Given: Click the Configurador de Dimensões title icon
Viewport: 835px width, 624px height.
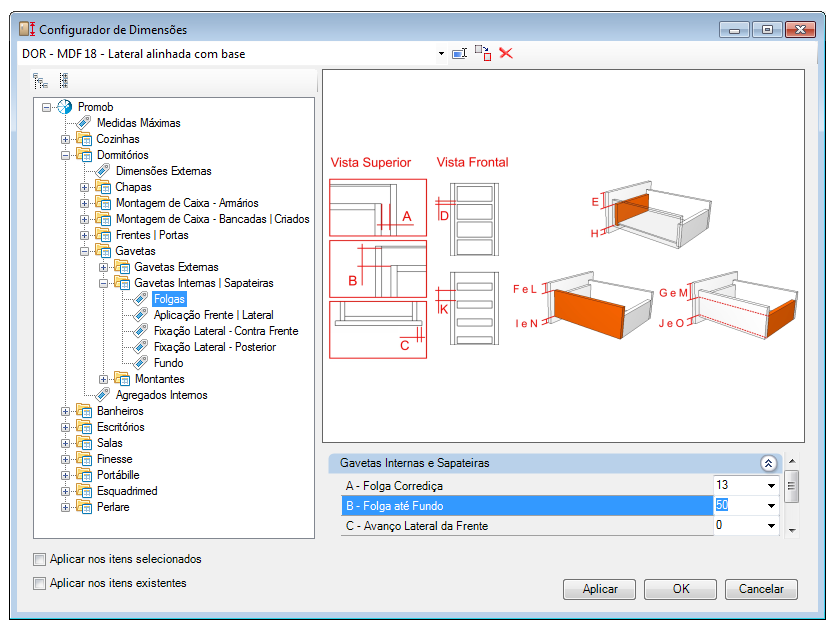Looking at the screenshot, I should point(27,29).
